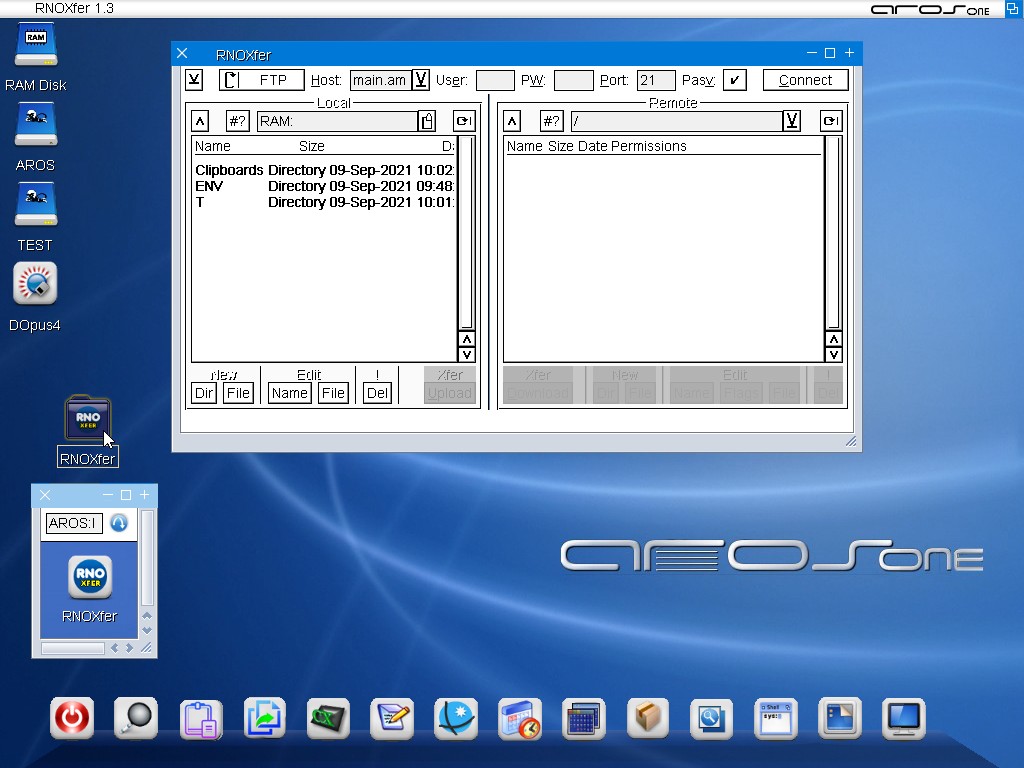Open the top-left site list dropdown arrow
This screenshot has height=768, width=1024.
tap(194, 80)
